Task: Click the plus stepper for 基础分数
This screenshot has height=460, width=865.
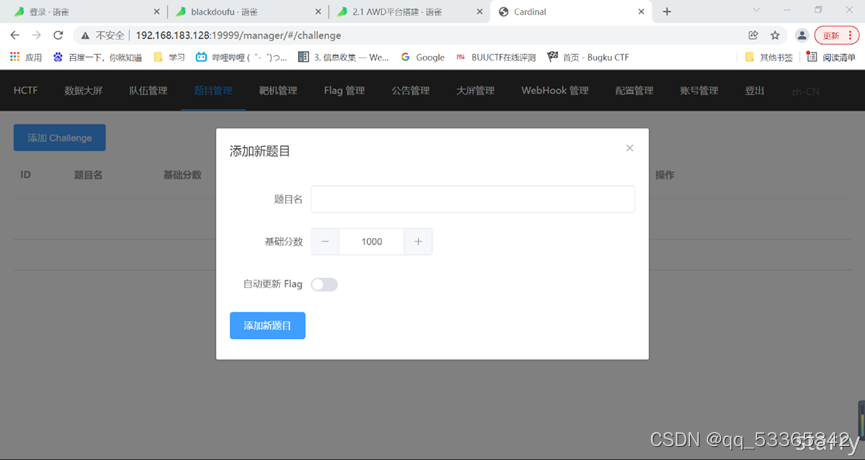Action: click(x=418, y=242)
